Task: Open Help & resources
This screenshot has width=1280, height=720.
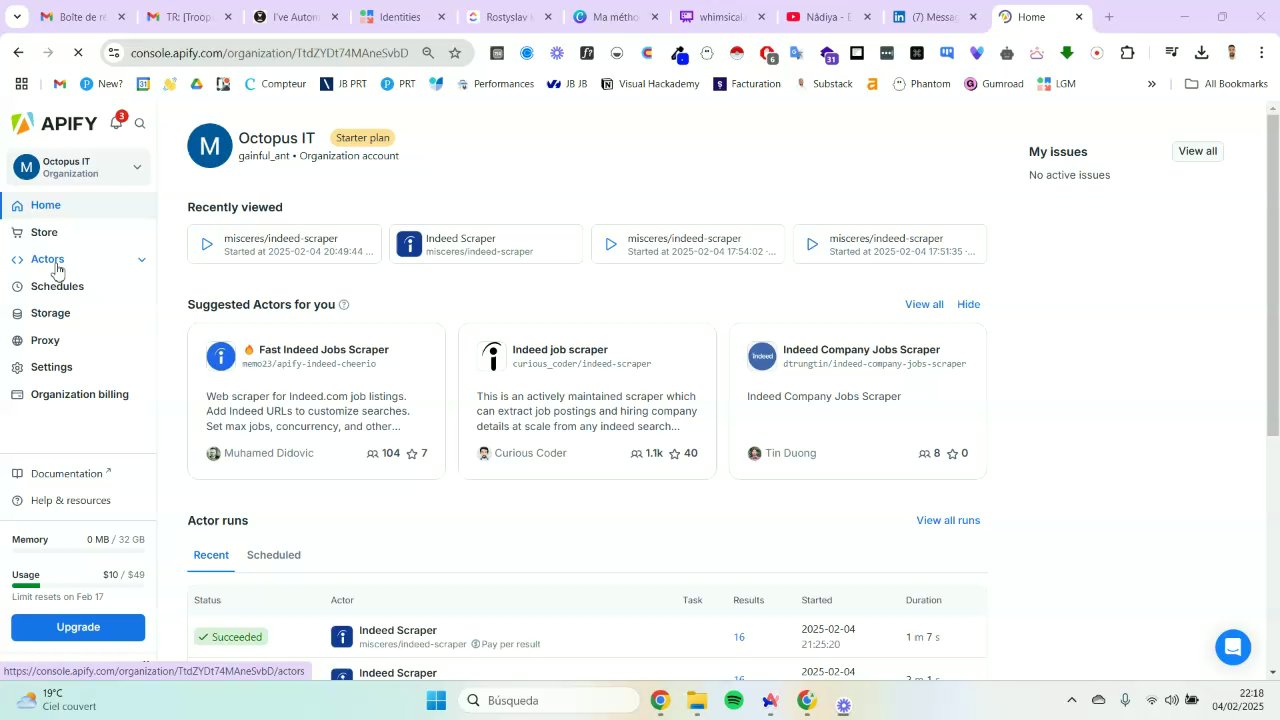Action: click(70, 500)
